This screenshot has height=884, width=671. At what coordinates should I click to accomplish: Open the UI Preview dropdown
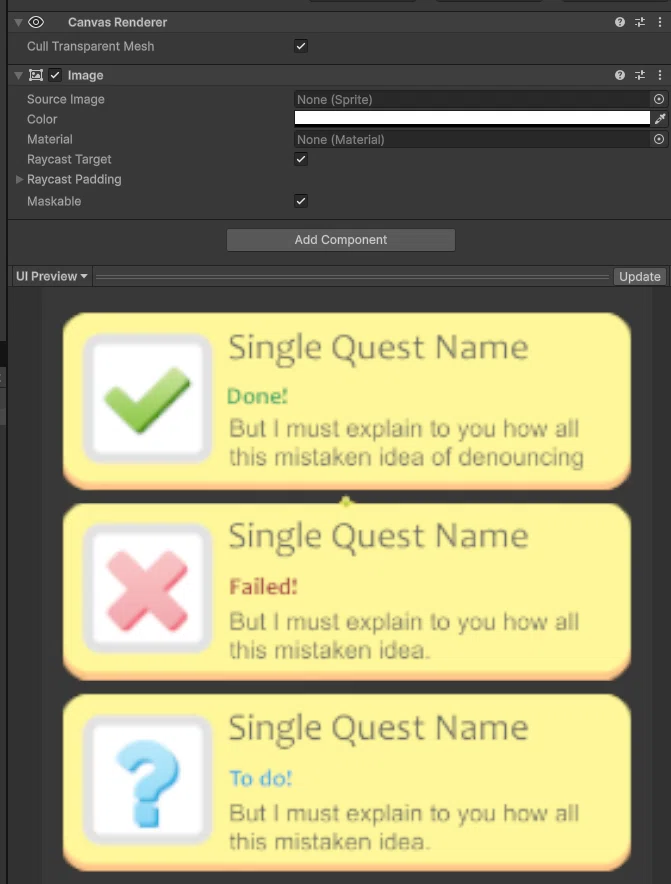pos(51,276)
